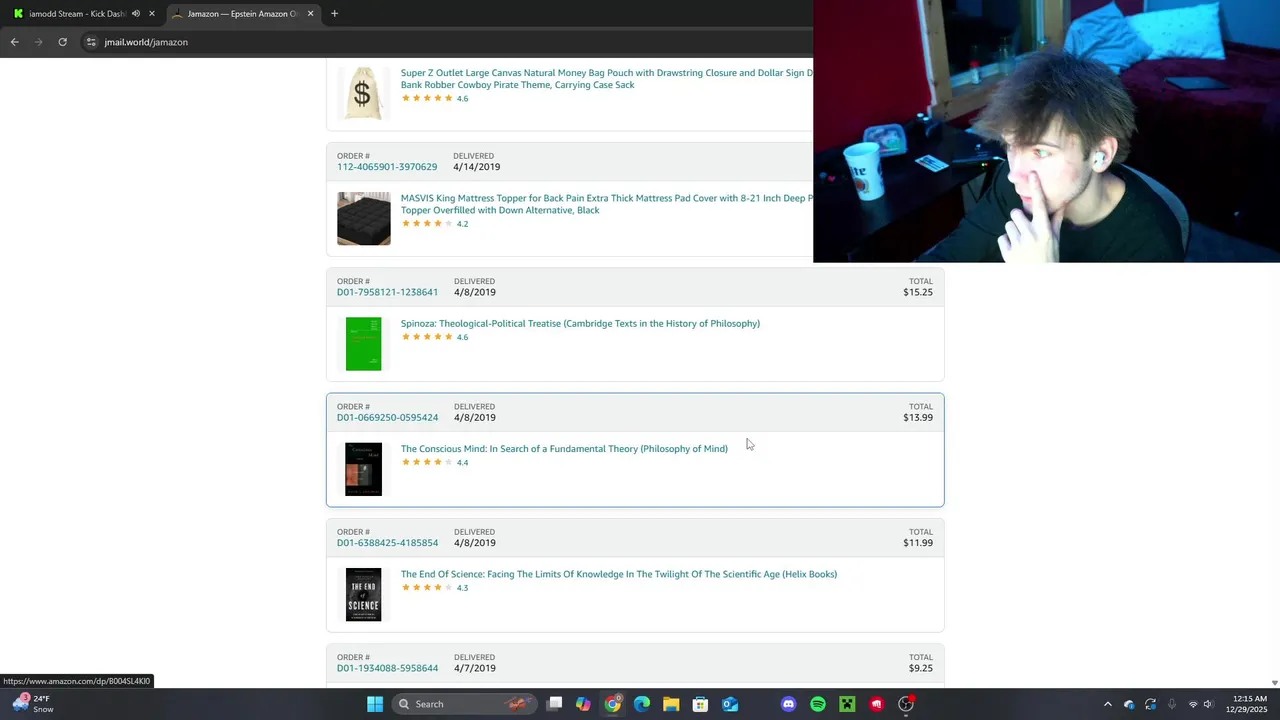Open The Conscious Mind book link

pos(564,449)
